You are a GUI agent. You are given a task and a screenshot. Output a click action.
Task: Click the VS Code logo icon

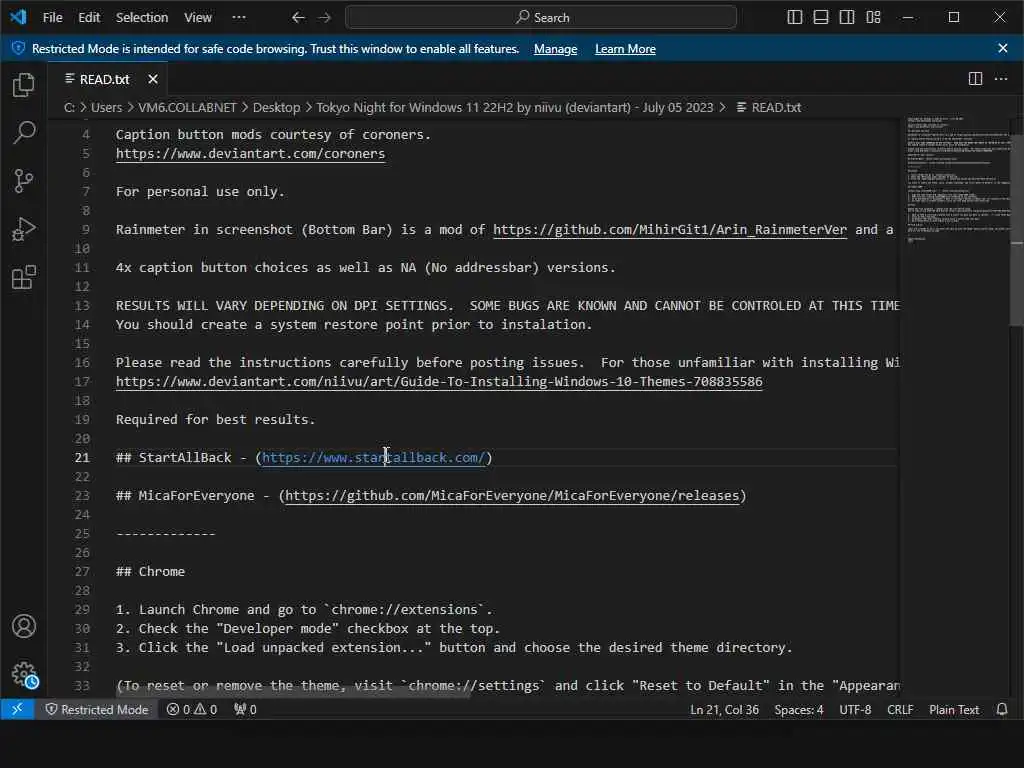point(18,17)
